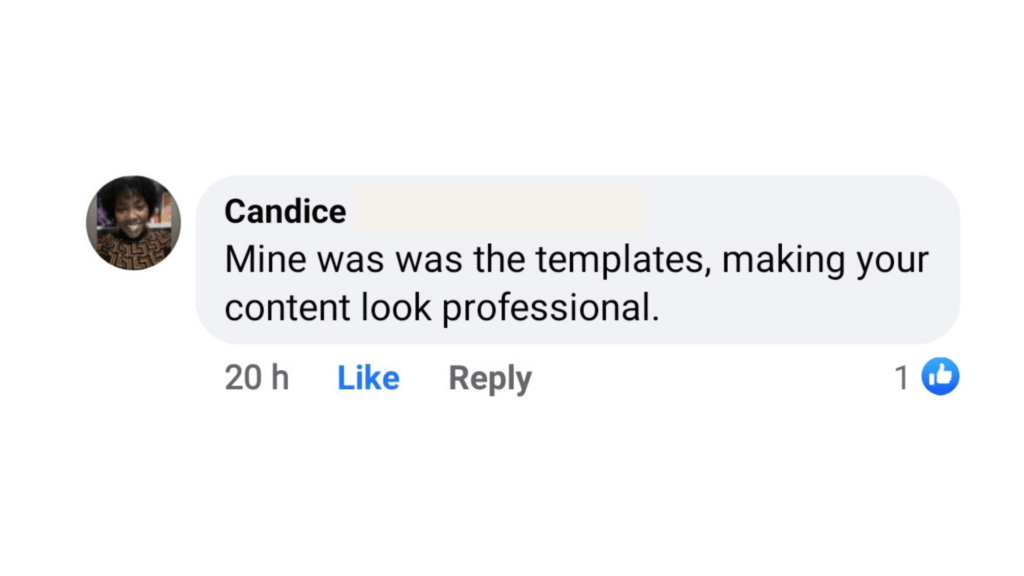Click the white thumb inside the blue circle
Viewport: 1024px width, 576px height.
[x=940, y=376]
